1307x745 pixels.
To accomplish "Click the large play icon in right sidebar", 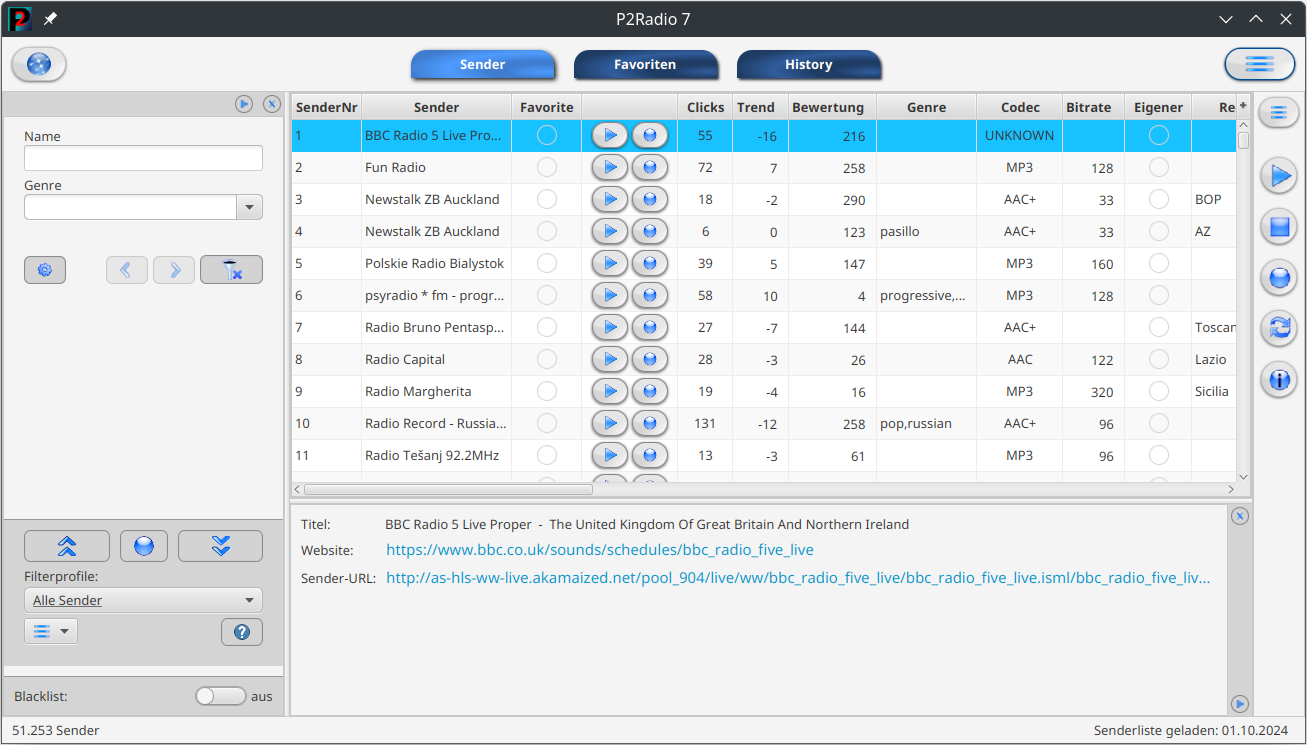I will (1279, 177).
